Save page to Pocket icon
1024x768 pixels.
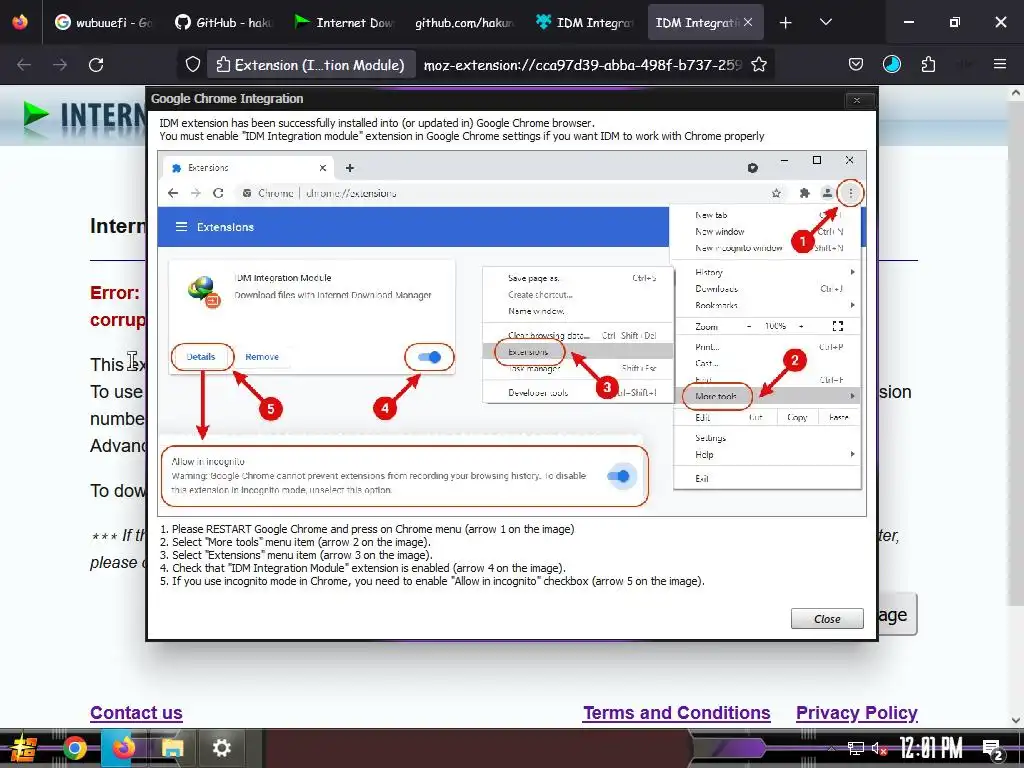[x=856, y=64]
